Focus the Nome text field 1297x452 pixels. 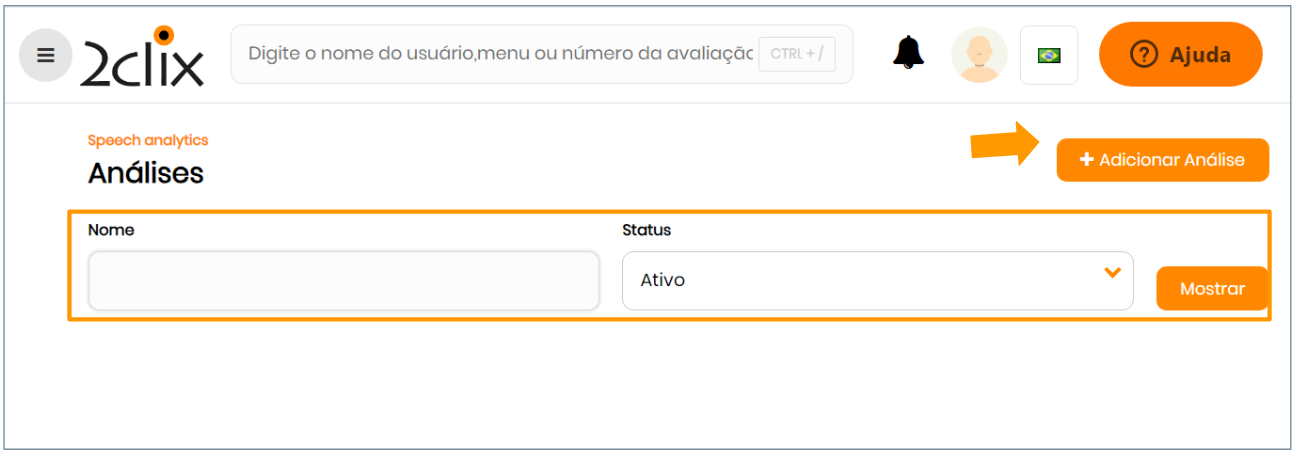(343, 280)
